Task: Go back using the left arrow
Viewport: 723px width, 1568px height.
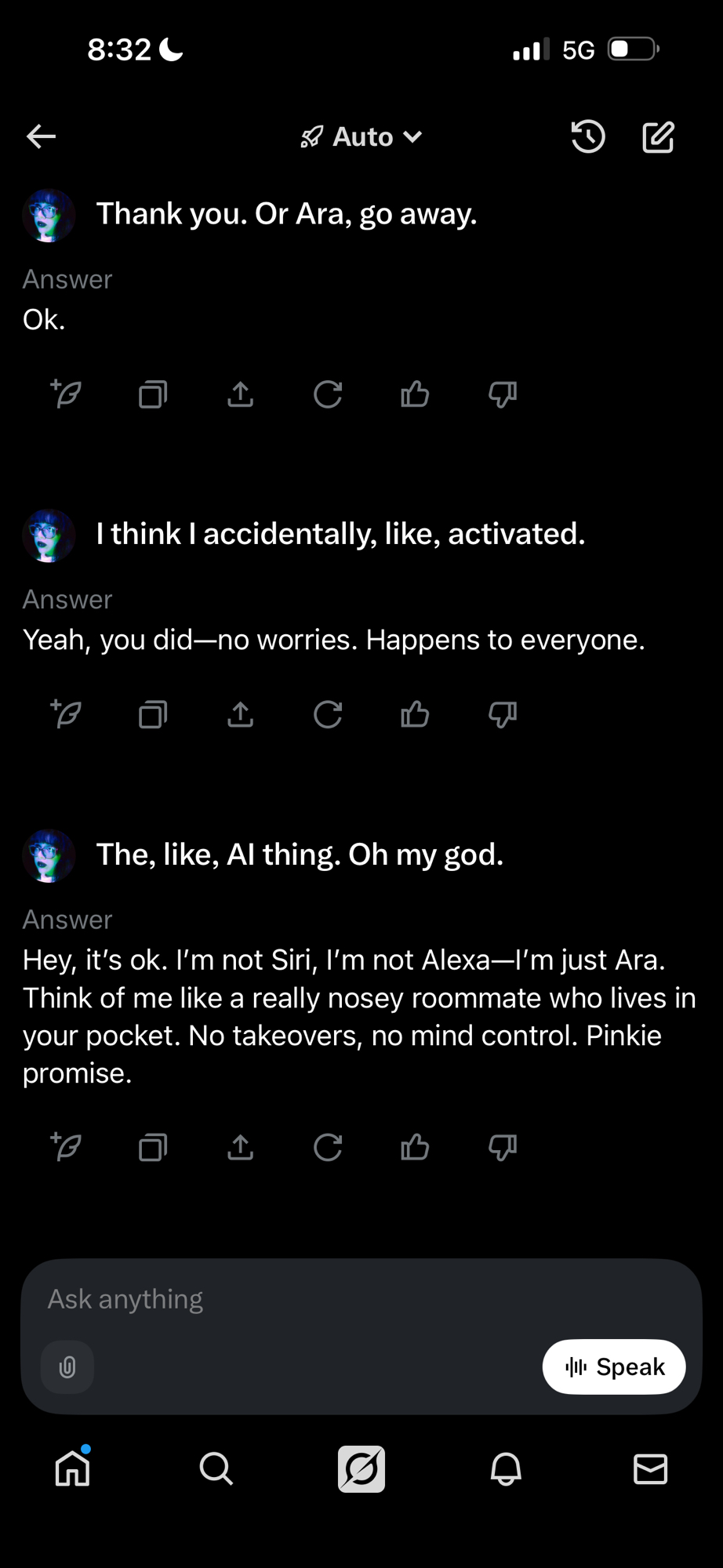Action: (42, 136)
